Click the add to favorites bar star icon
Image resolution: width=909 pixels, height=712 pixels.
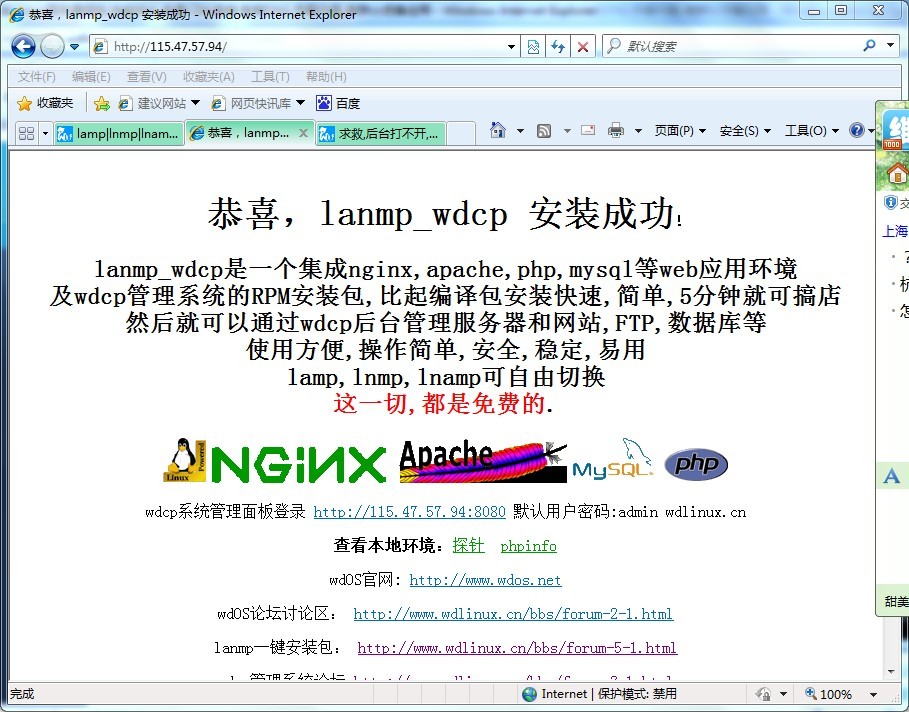pos(101,103)
